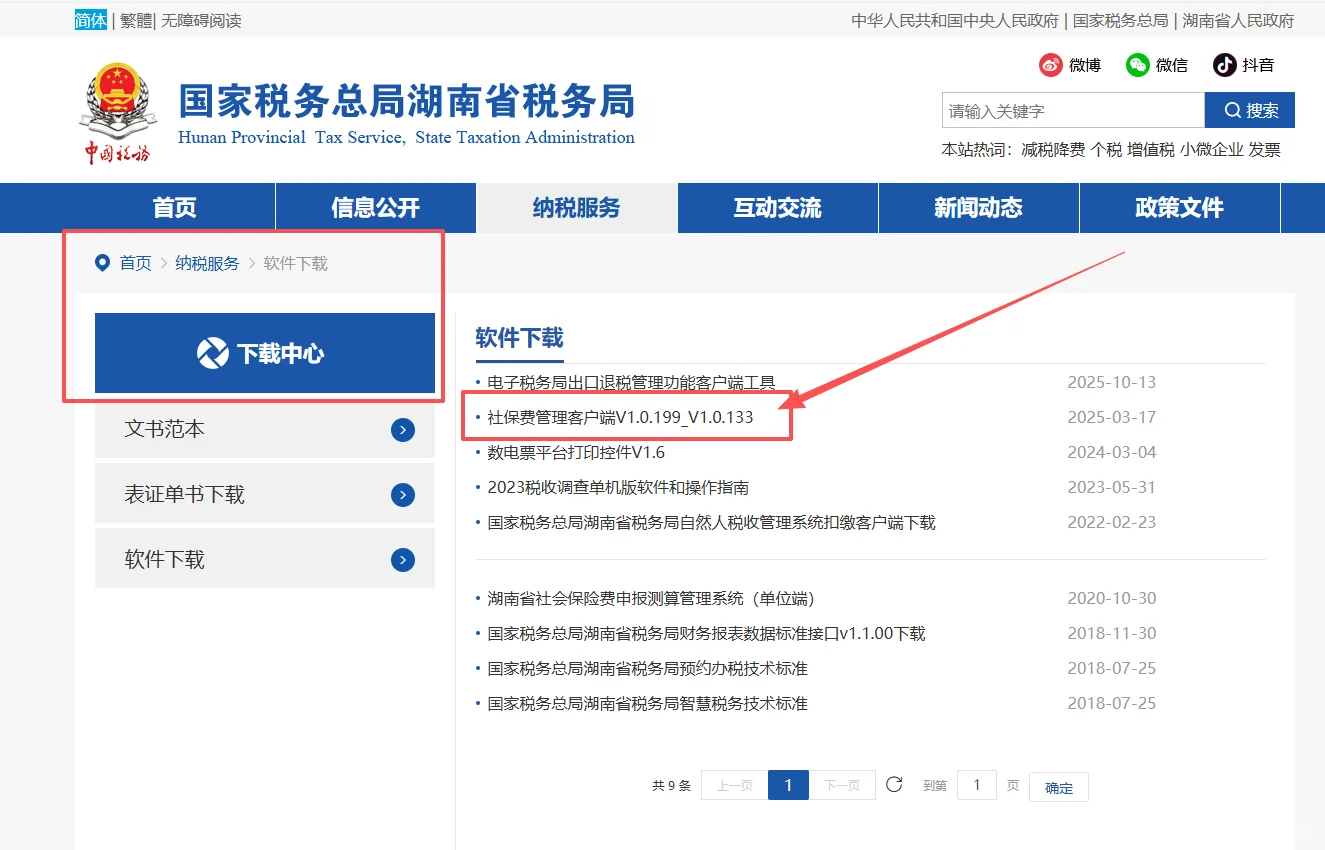This screenshot has height=850, width=1325.
Task: Expand the 软件下载 sidebar arrow
Action: [402, 559]
